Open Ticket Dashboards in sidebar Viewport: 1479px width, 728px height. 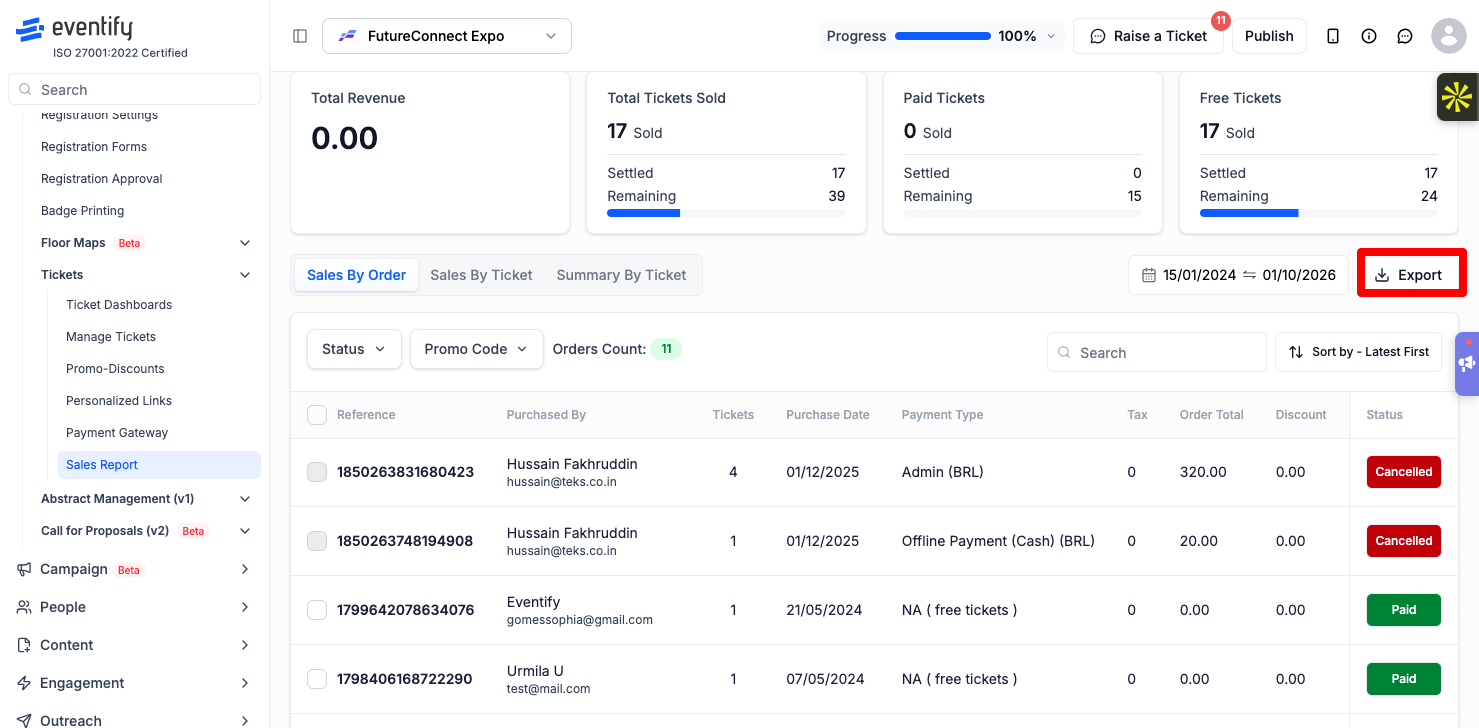pos(119,305)
